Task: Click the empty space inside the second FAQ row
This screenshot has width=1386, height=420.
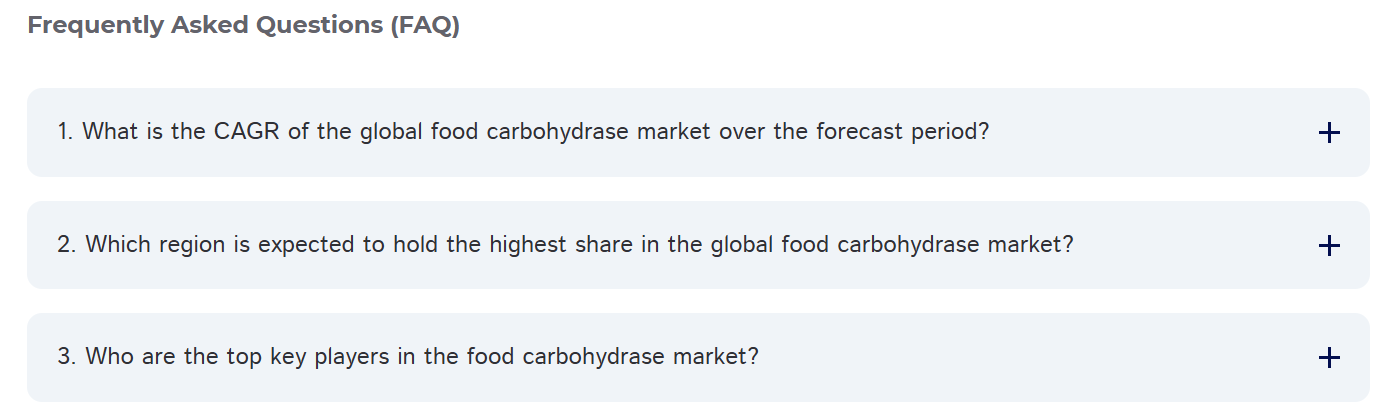Action: [x=1200, y=245]
